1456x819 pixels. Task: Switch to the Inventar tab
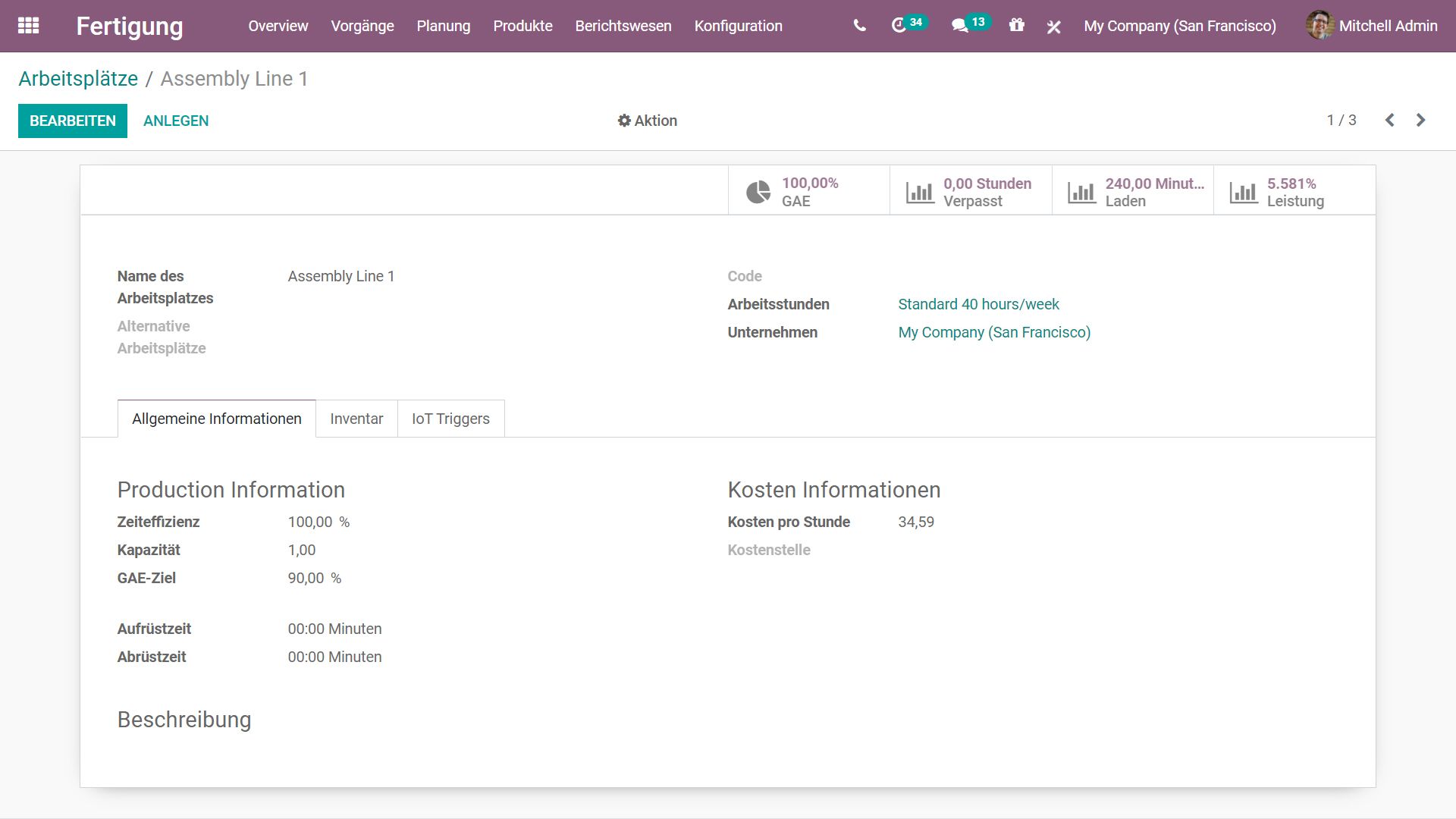[356, 419]
